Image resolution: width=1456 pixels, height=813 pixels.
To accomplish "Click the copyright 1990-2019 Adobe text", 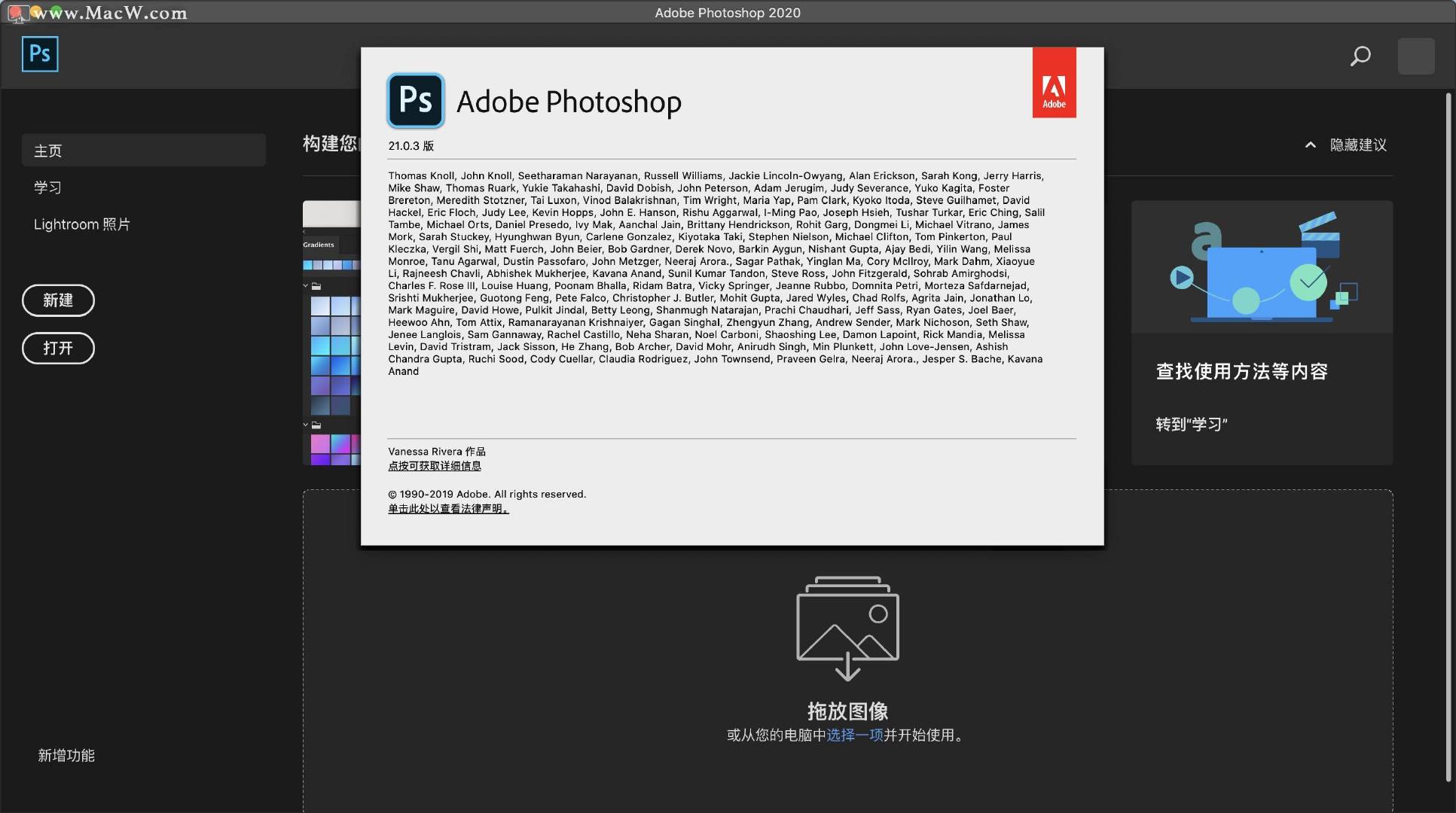I will (487, 495).
